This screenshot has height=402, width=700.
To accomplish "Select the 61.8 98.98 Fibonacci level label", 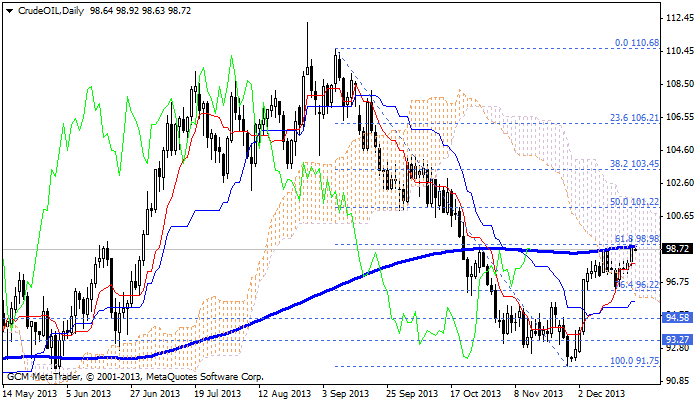I will (635, 238).
